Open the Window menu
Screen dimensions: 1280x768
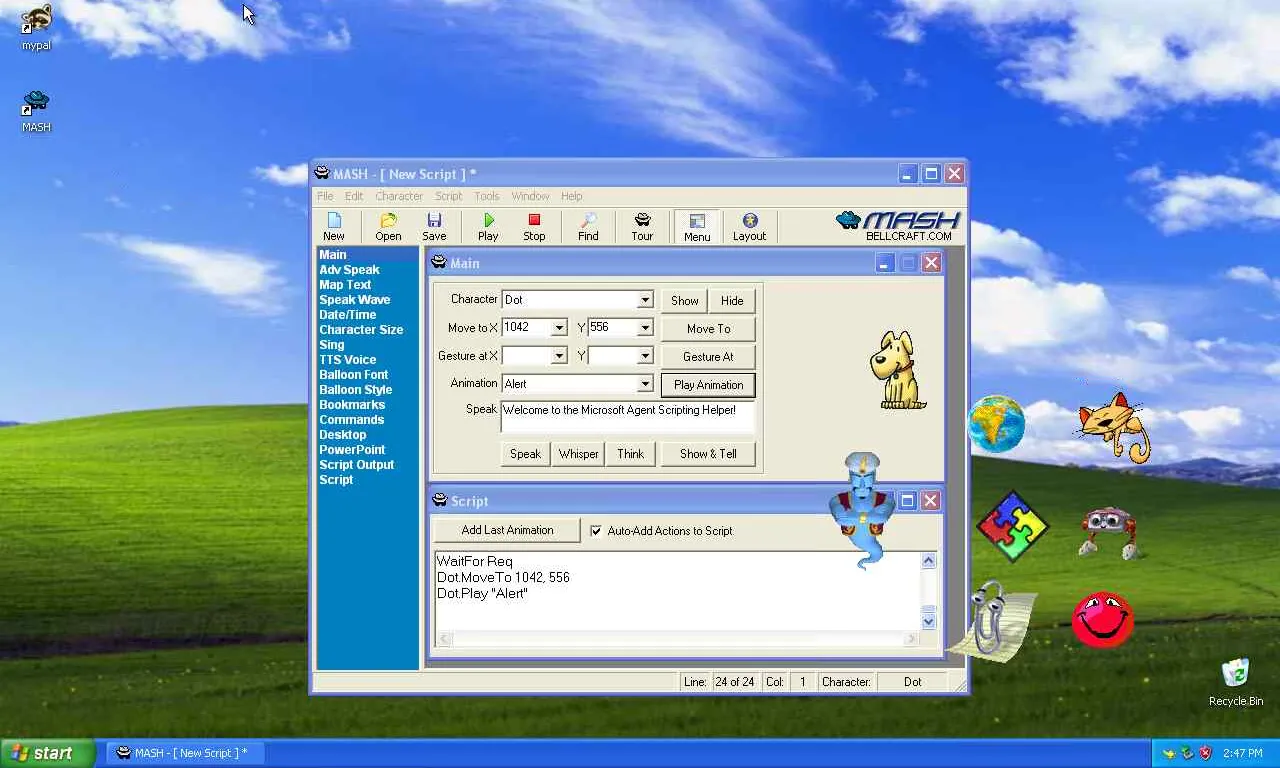click(x=530, y=196)
